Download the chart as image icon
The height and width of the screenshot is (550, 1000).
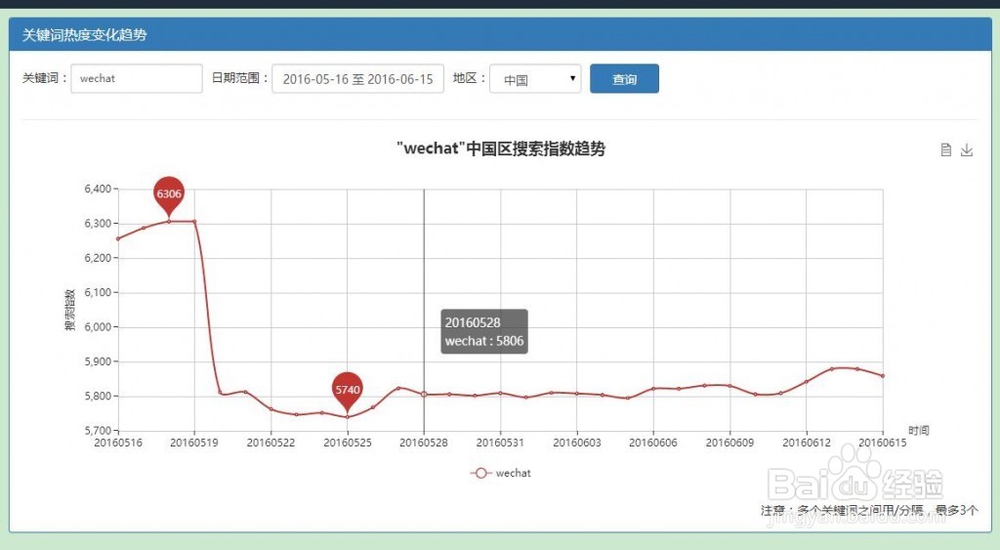967,149
